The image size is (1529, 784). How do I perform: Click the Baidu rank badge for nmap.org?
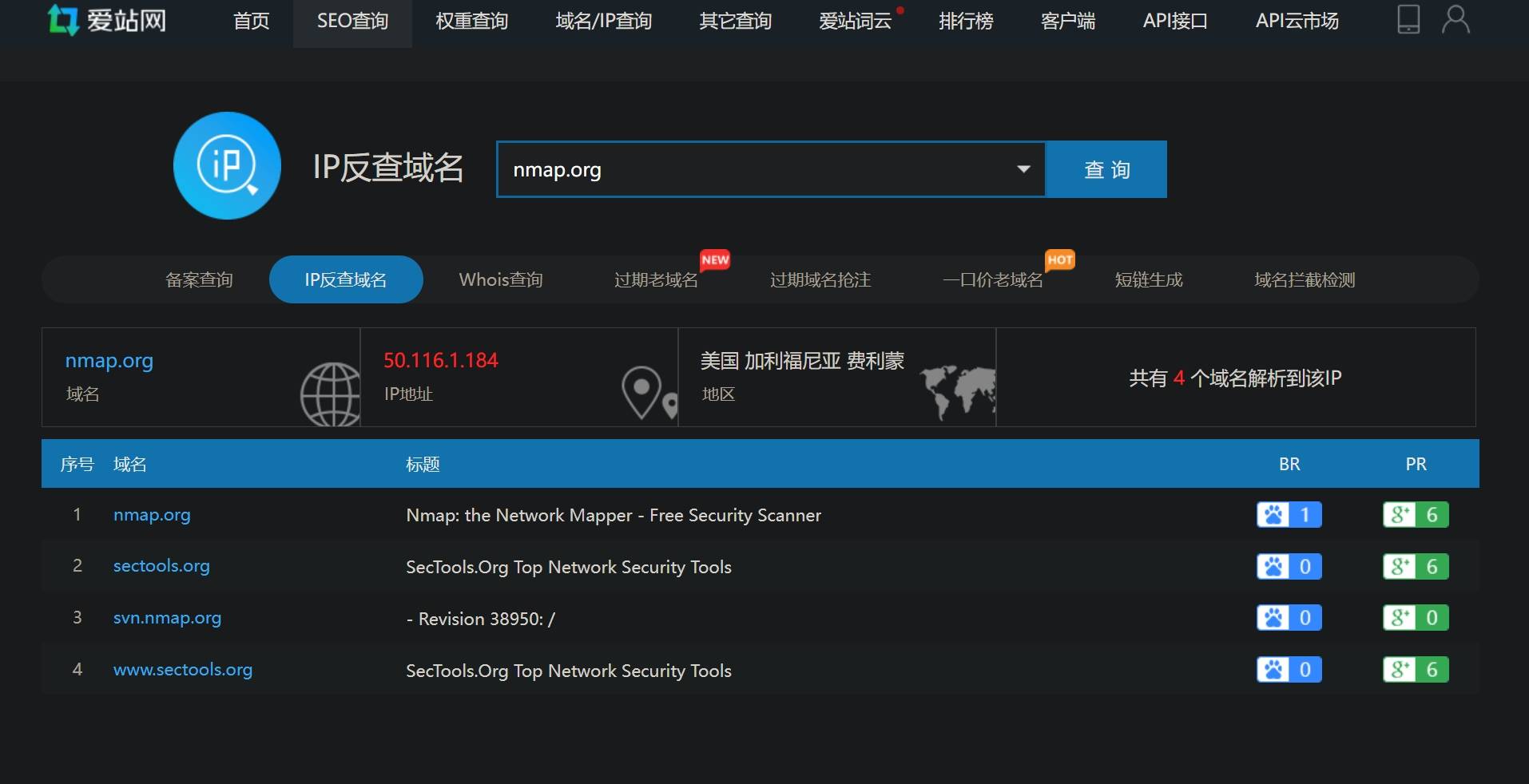click(1289, 515)
